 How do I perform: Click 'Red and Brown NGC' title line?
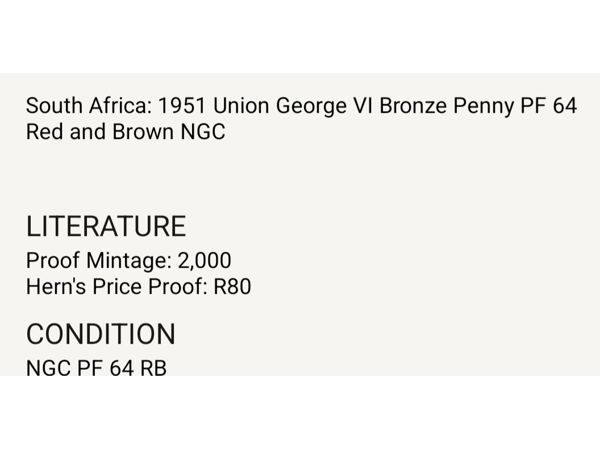pyautogui.click(x=126, y=132)
